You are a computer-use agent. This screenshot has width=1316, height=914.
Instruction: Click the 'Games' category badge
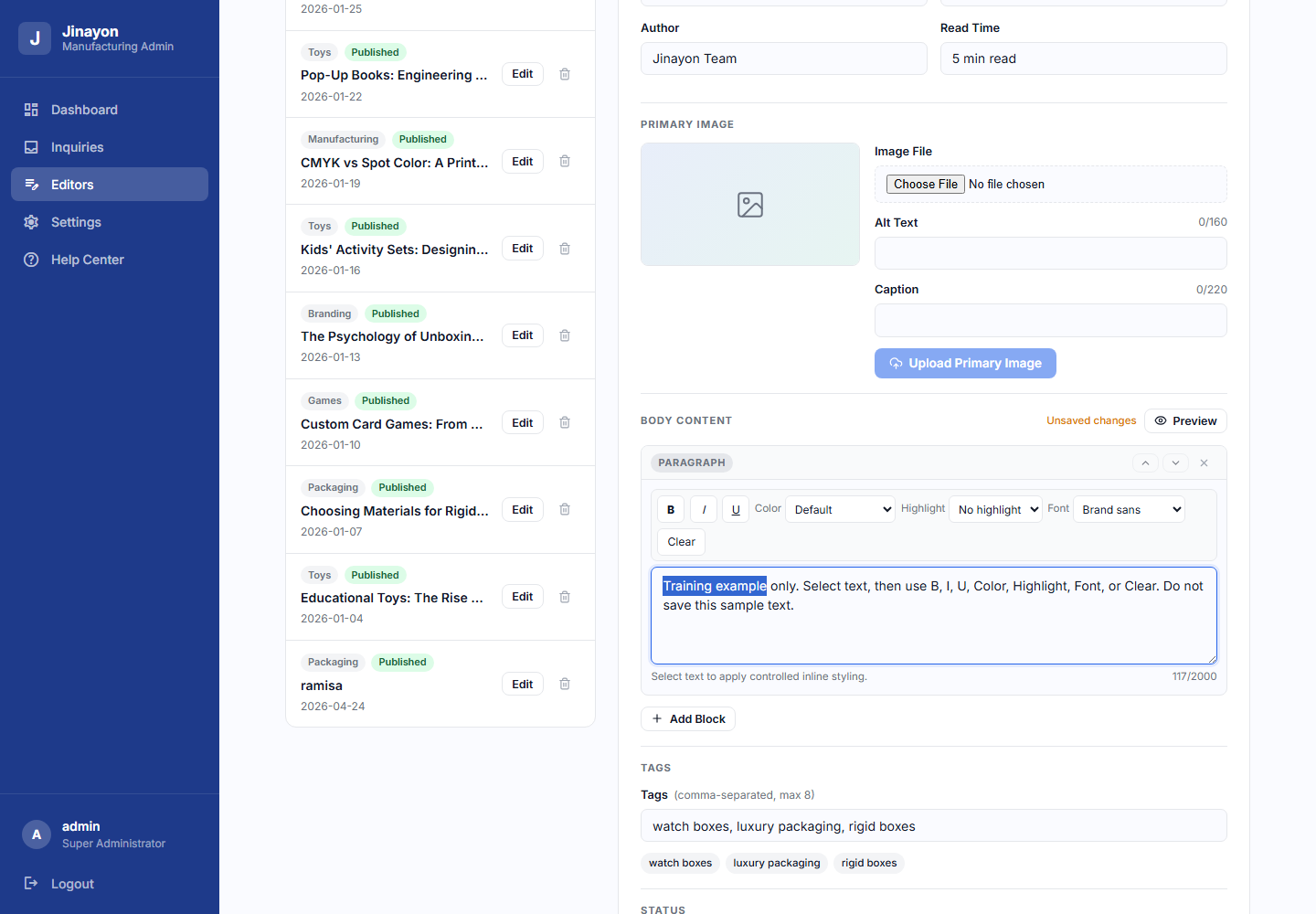[324, 401]
